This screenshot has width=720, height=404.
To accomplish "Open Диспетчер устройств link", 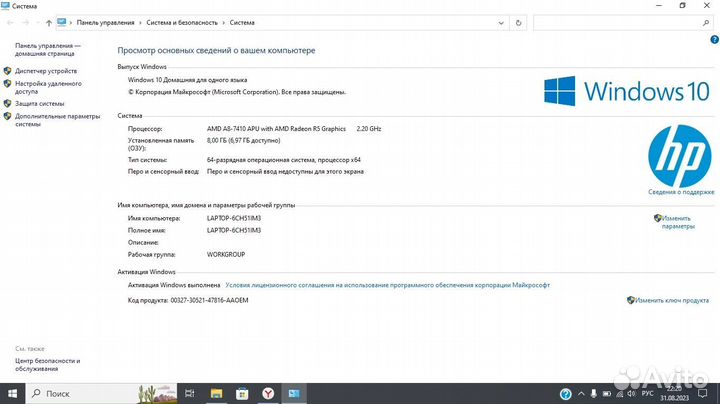I will (x=46, y=71).
